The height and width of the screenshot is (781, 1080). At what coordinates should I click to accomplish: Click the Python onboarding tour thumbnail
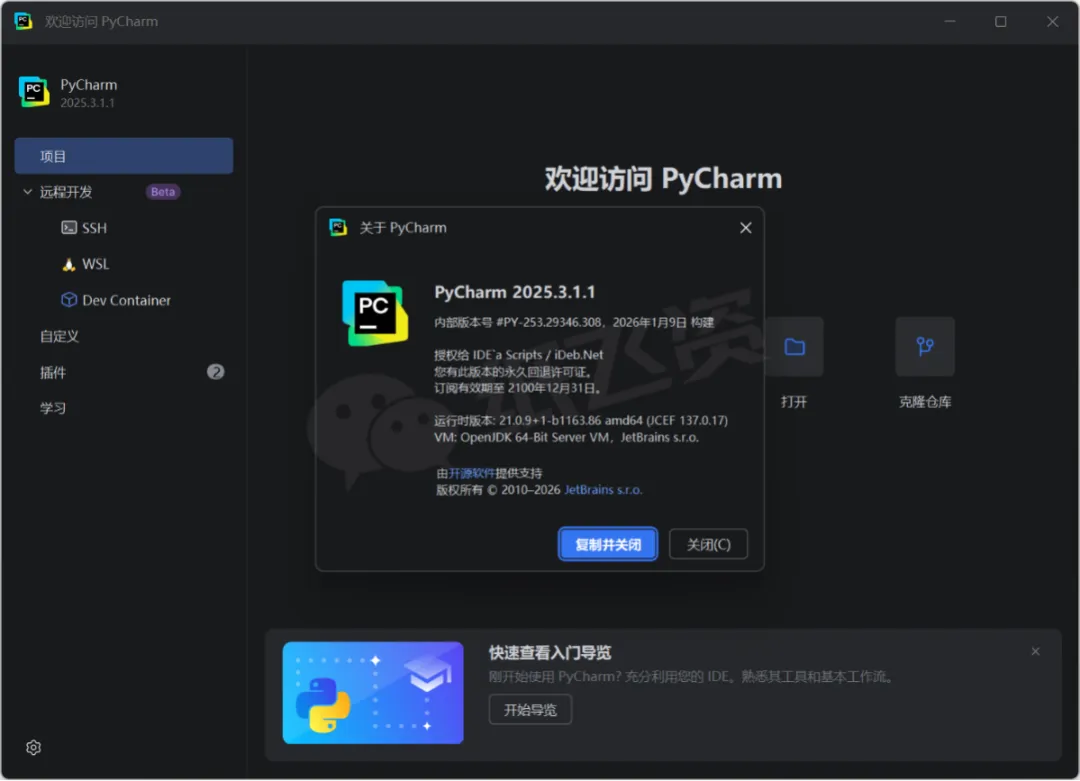pos(373,693)
